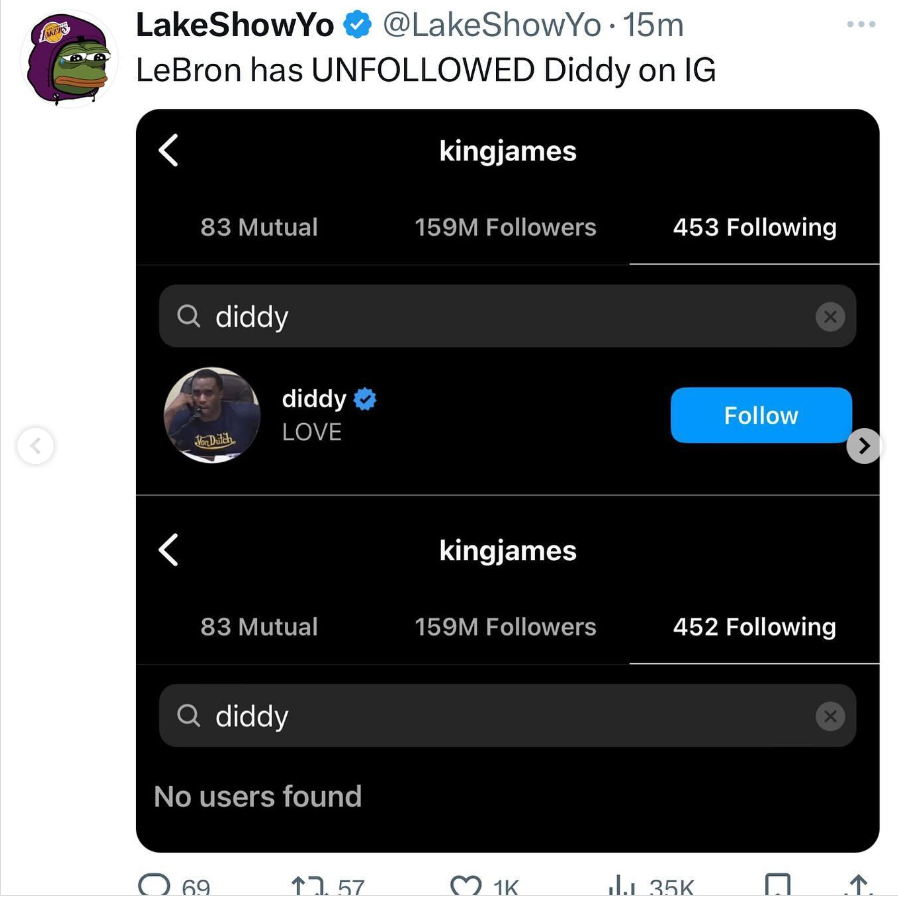Go to the previous image with left arrow
898x897 pixels.
35,445
